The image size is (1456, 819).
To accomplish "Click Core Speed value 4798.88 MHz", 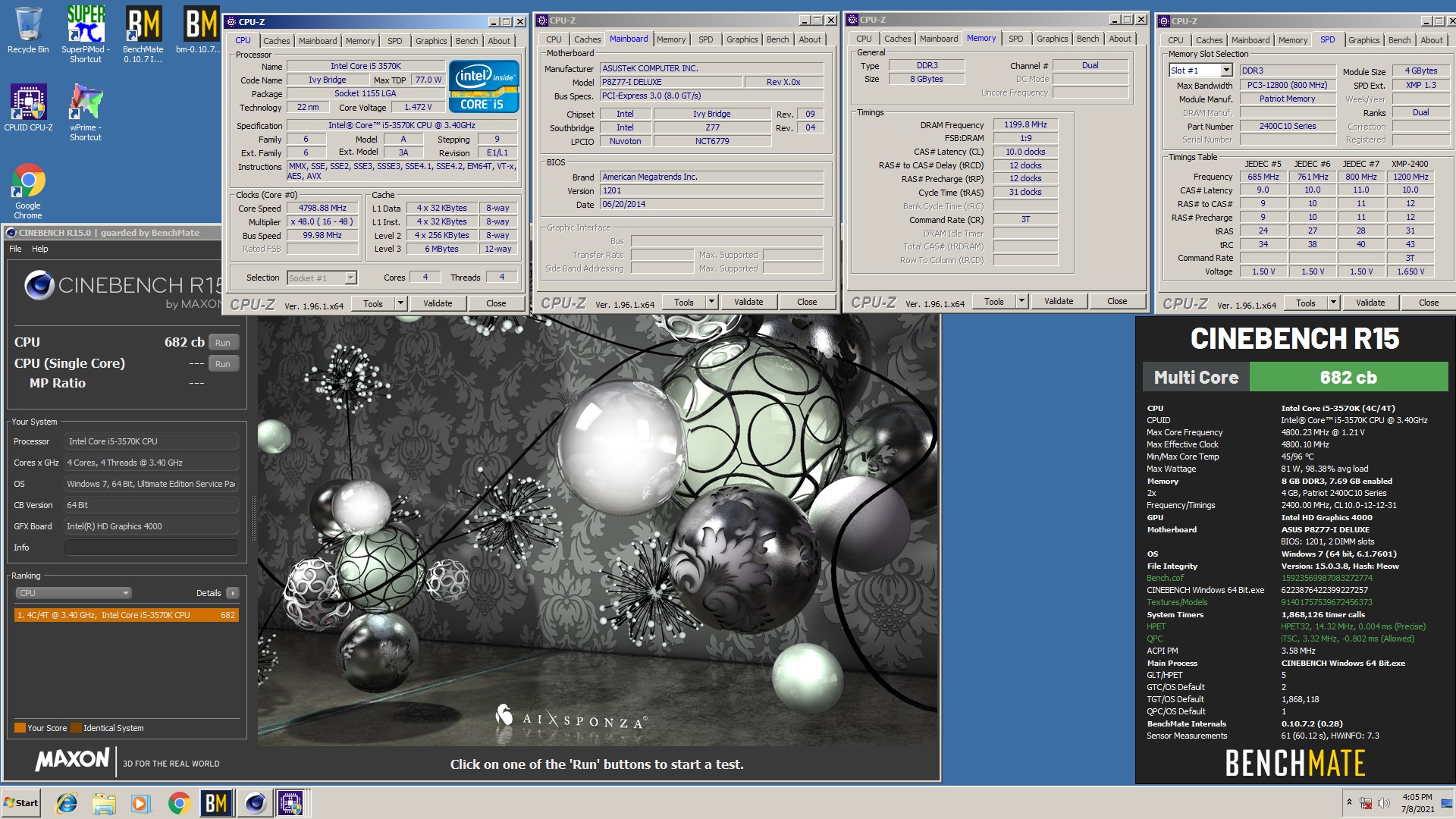I will 323,208.
